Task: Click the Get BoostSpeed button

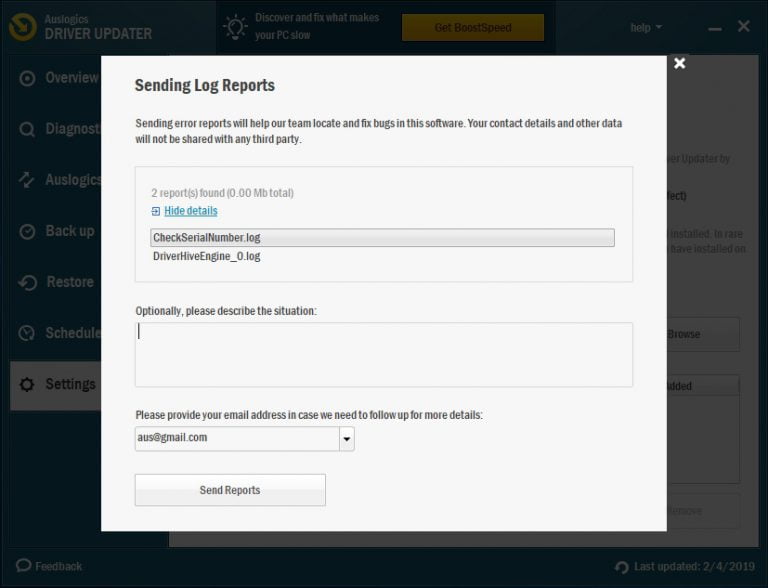Action: (472, 27)
